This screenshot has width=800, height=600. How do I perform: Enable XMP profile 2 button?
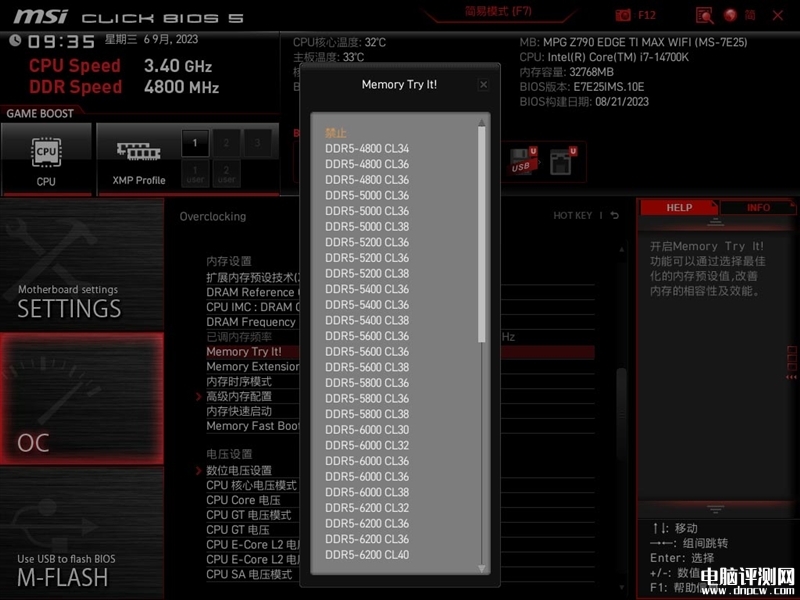pyautogui.click(x=226, y=143)
